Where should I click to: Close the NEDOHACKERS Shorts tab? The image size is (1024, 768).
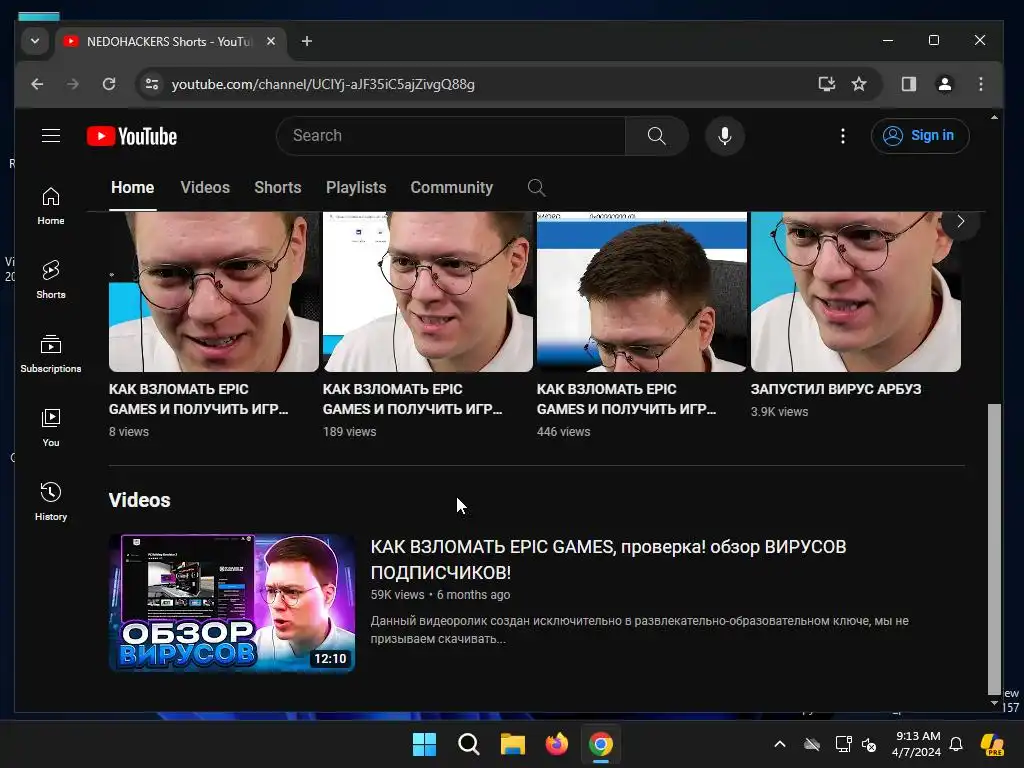(x=271, y=41)
